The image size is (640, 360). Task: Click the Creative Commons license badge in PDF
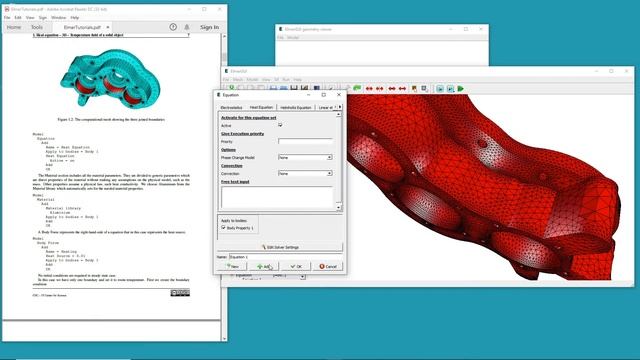pos(180,293)
